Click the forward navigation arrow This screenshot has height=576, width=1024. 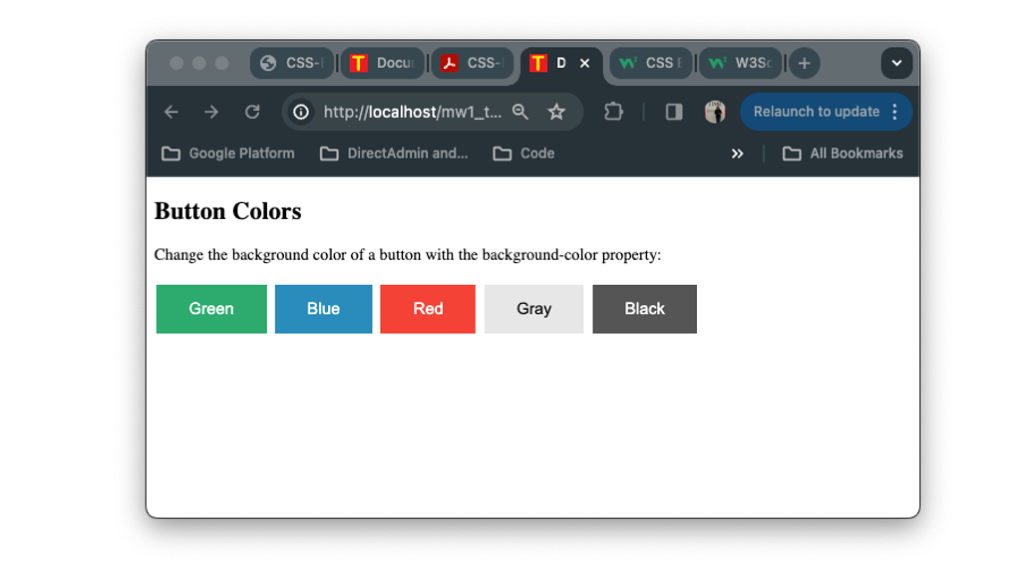[x=211, y=112]
